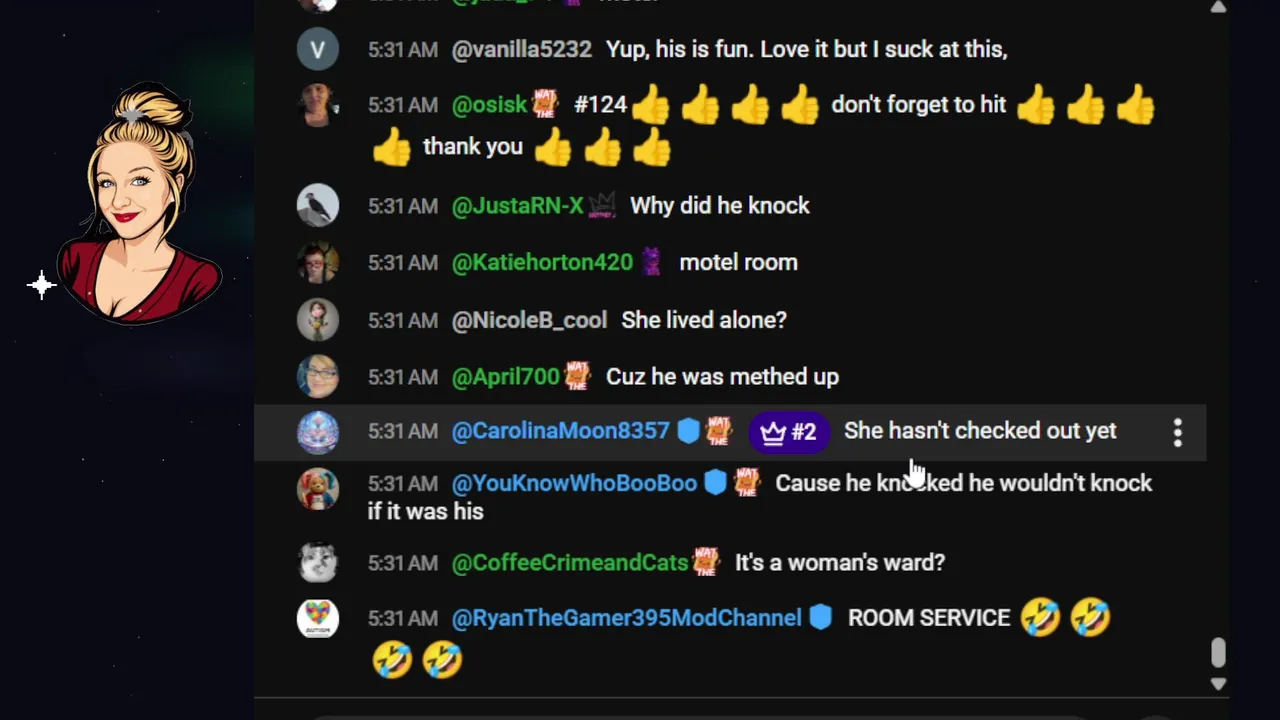The image size is (1280, 720).
Task: Select the @NicoleB_cool username
Action: point(529,320)
